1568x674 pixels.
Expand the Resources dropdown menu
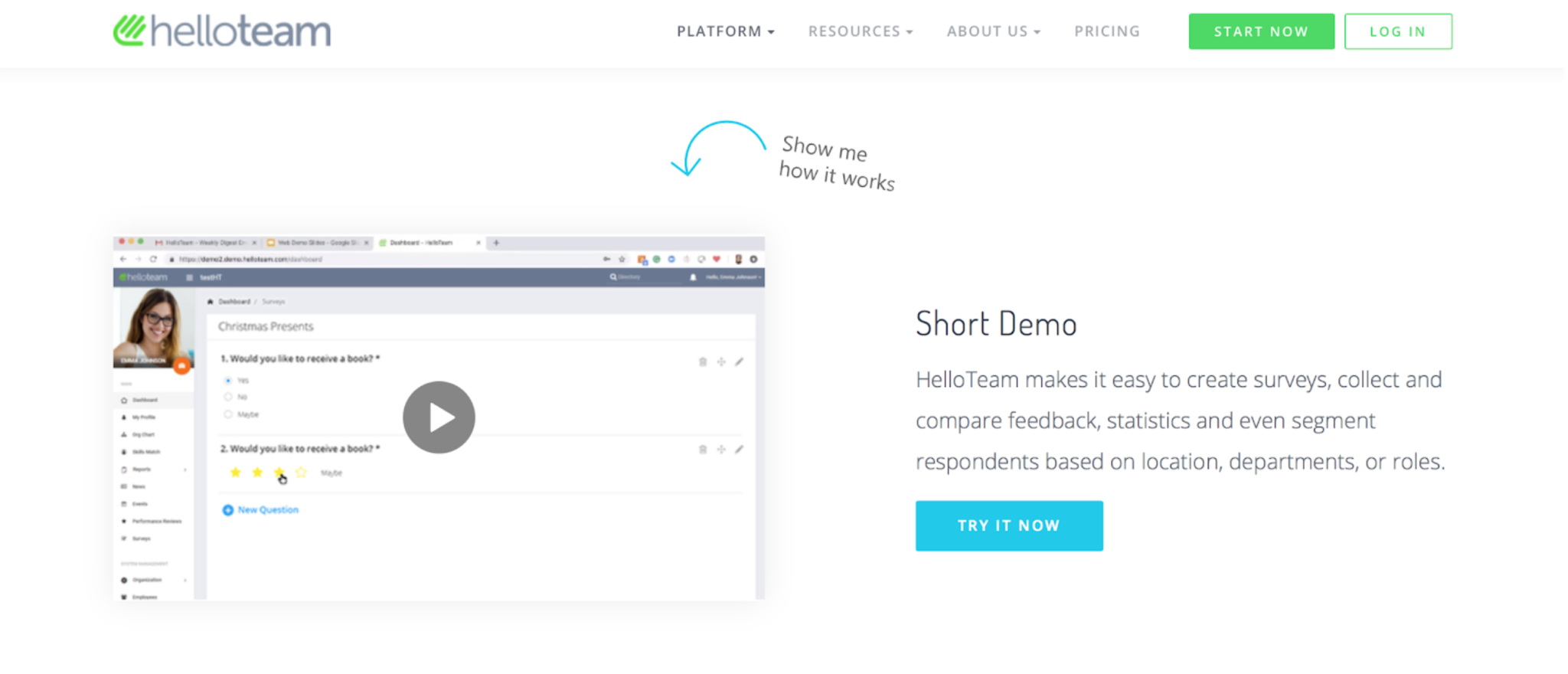coord(861,31)
